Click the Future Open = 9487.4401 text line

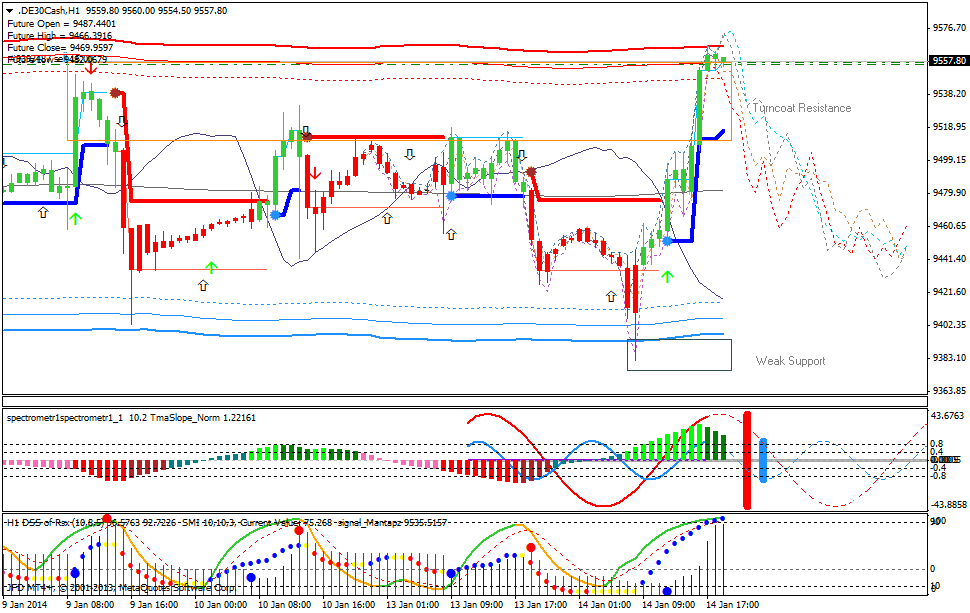62,23
